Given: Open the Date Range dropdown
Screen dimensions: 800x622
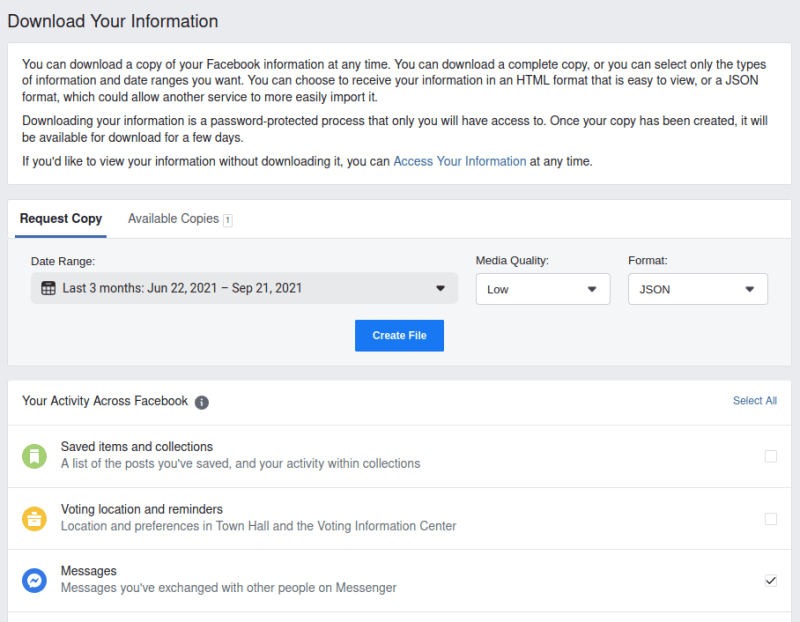Looking at the screenshot, I should 244,288.
